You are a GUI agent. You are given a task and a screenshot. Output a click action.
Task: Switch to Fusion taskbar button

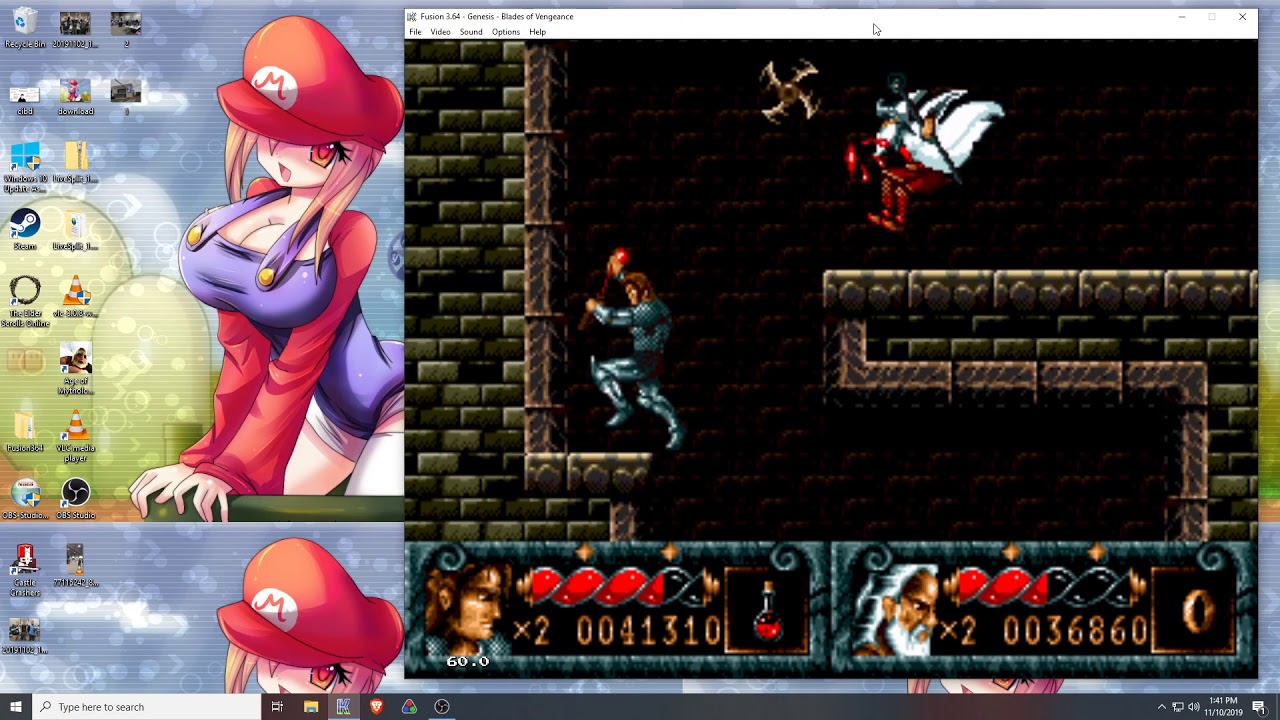pos(344,707)
